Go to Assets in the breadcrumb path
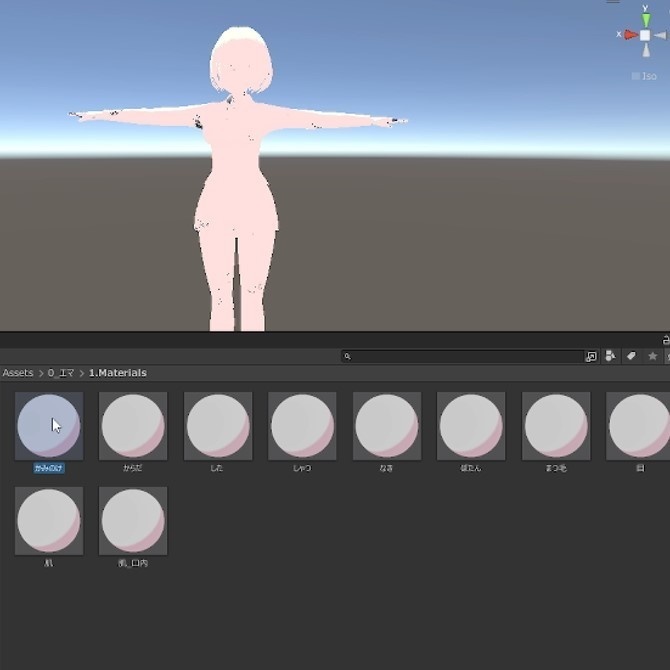The height and width of the screenshot is (670, 670). click(x=18, y=373)
